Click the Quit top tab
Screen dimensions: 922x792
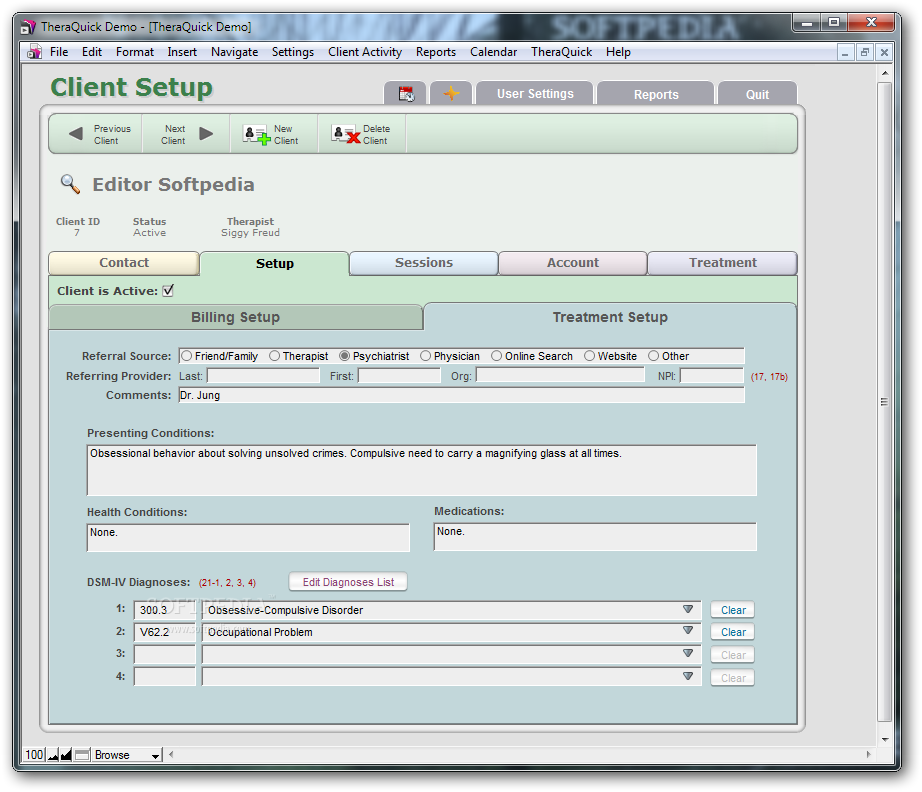(x=757, y=94)
